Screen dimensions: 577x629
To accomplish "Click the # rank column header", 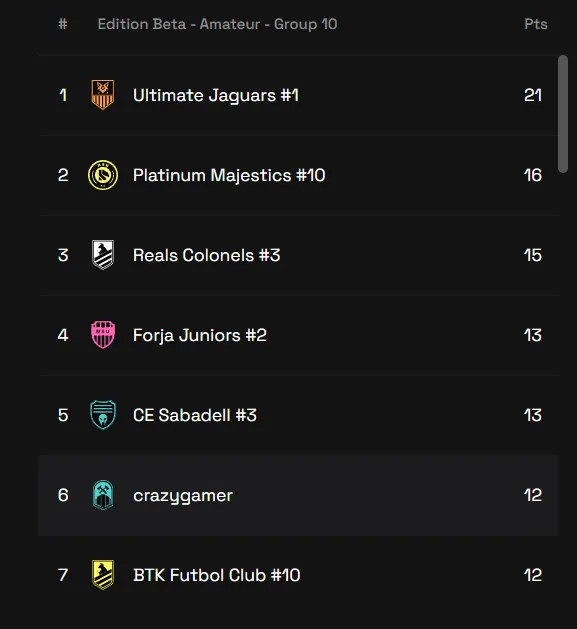I will point(63,24).
